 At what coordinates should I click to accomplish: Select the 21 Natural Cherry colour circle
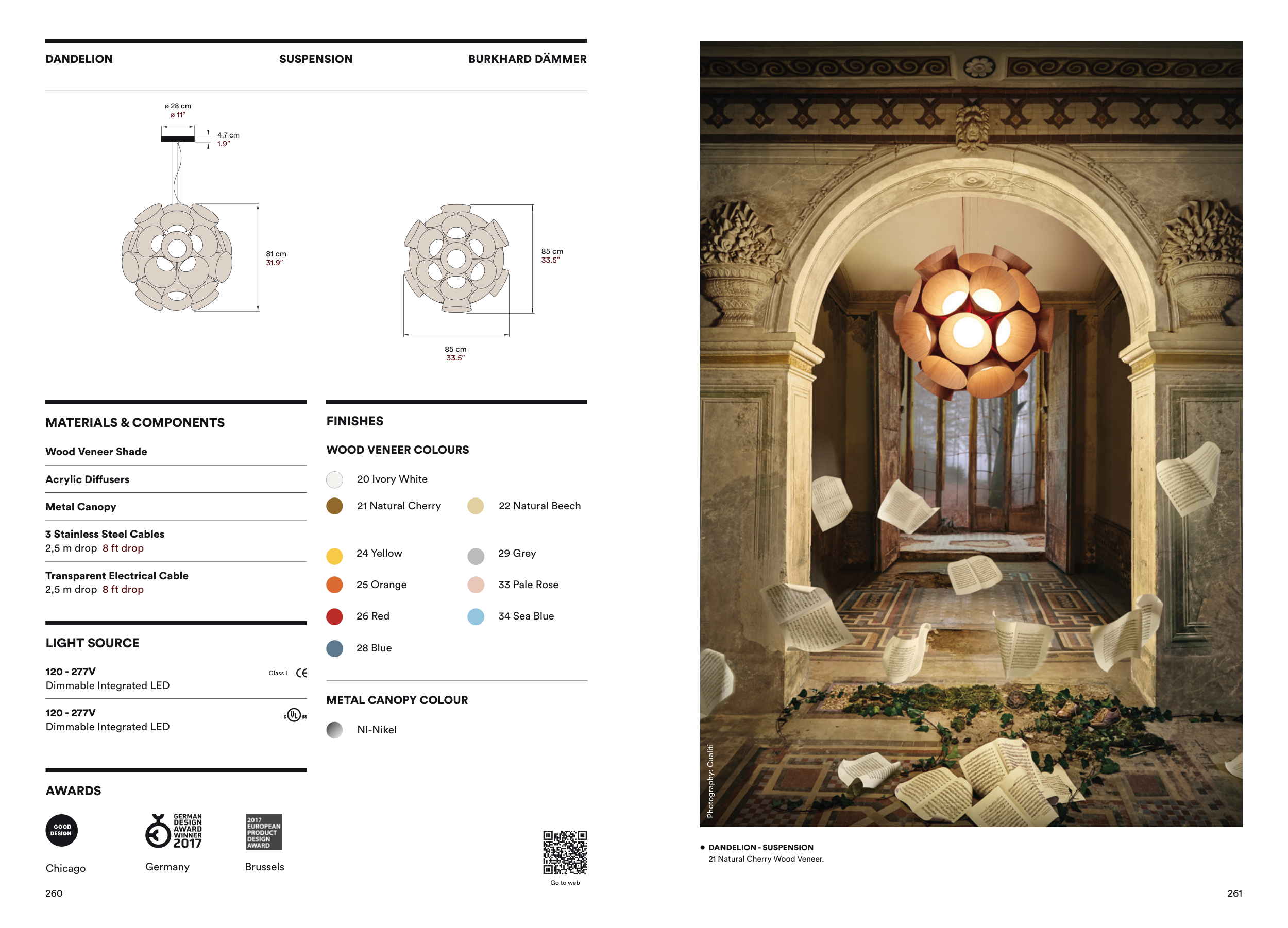pos(334,506)
